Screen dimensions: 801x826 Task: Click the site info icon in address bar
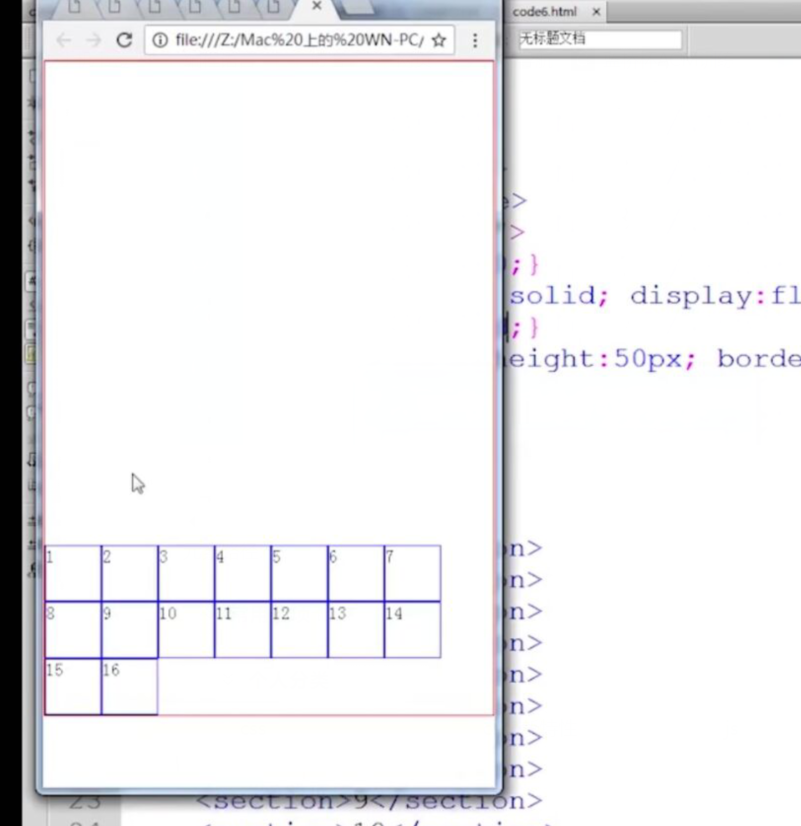click(160, 40)
